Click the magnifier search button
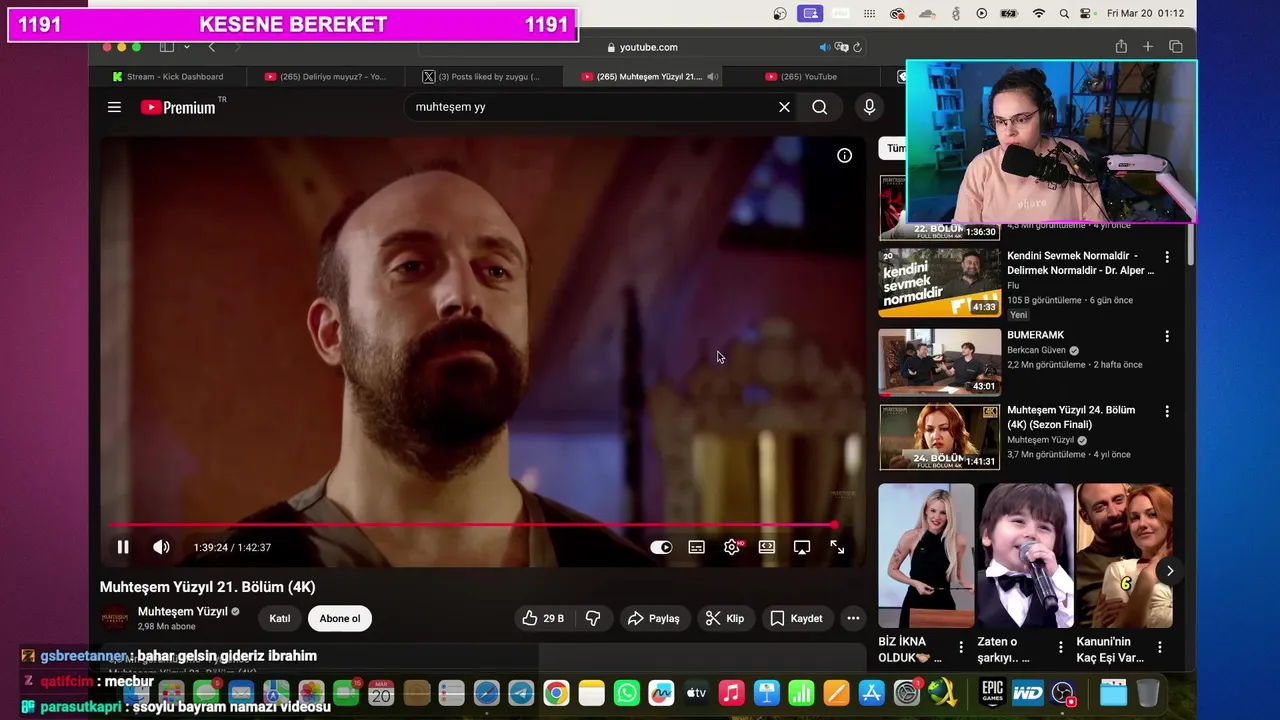The image size is (1280, 720). (x=820, y=107)
